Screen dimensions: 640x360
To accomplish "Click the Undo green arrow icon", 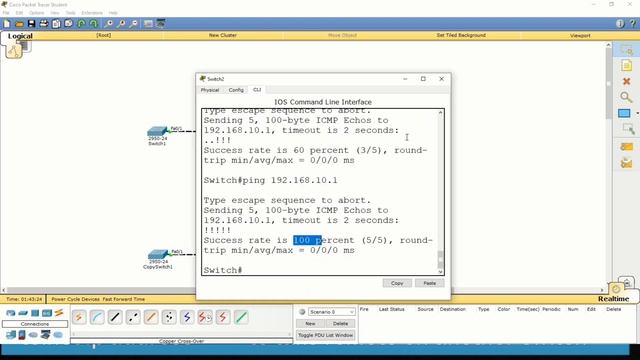I will [x=81, y=24].
